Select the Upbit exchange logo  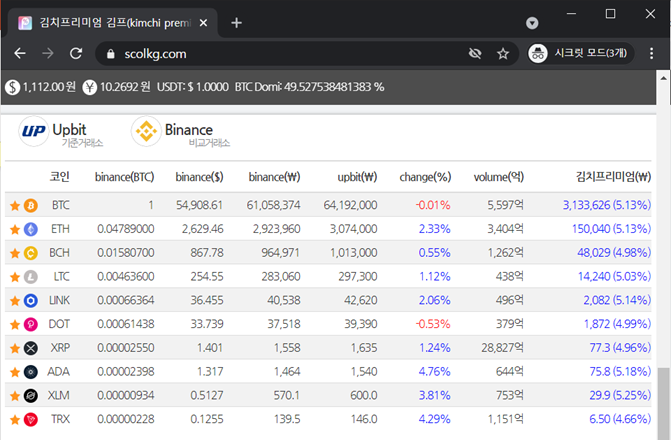point(33,131)
